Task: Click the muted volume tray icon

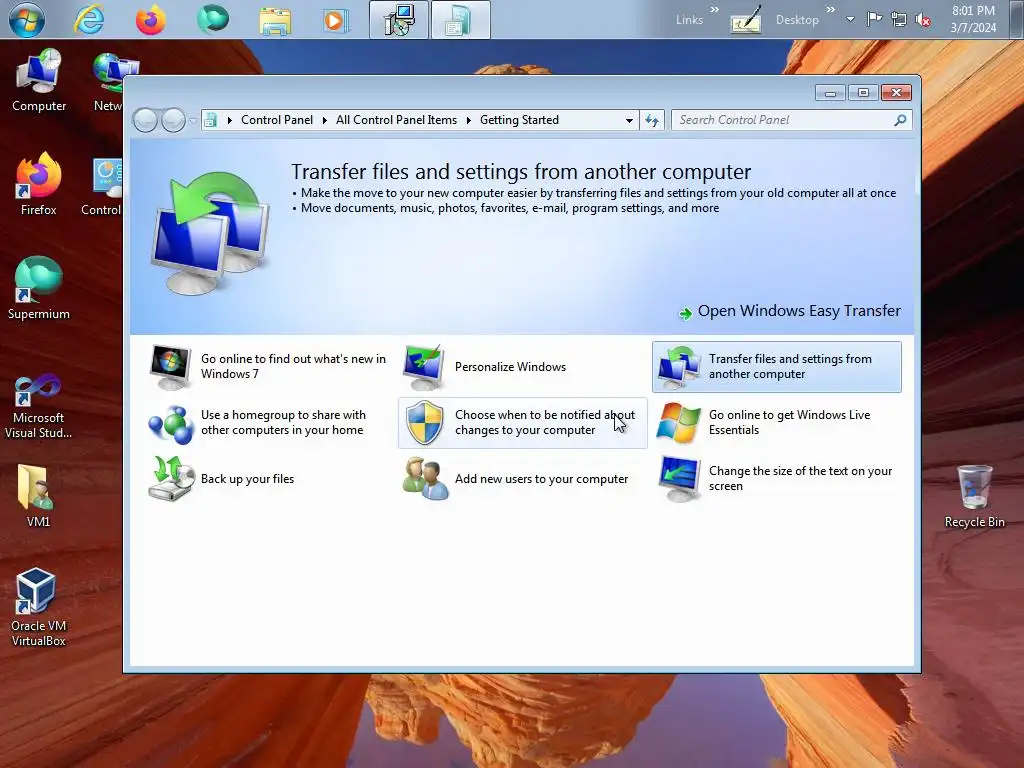Action: point(923,20)
